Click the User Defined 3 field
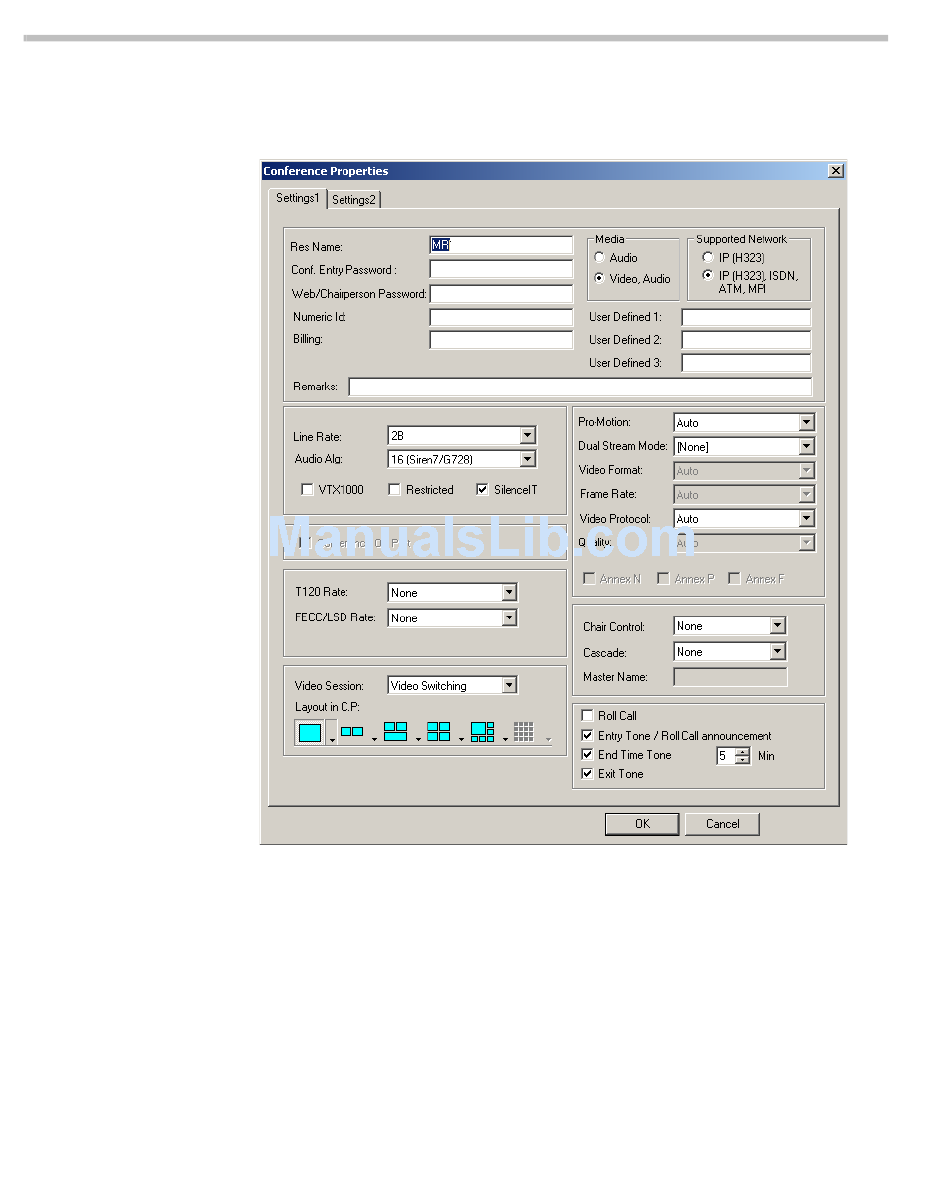The height and width of the screenshot is (1183, 950). click(746, 363)
